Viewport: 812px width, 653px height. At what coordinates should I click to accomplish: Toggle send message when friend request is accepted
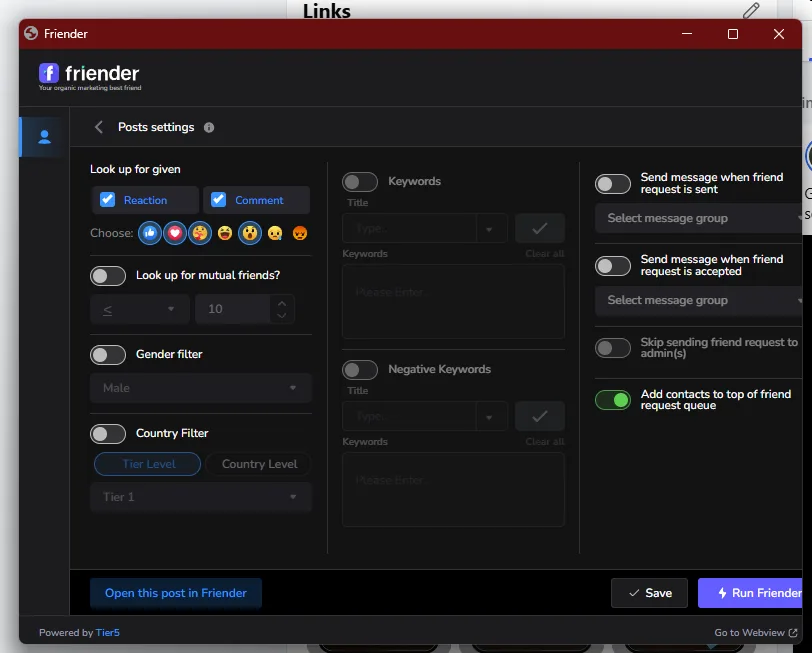tap(613, 266)
